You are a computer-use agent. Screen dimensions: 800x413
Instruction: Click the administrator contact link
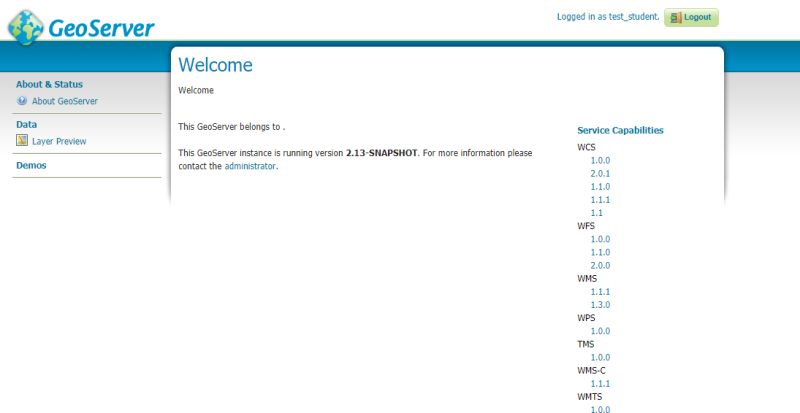pyautogui.click(x=250, y=166)
